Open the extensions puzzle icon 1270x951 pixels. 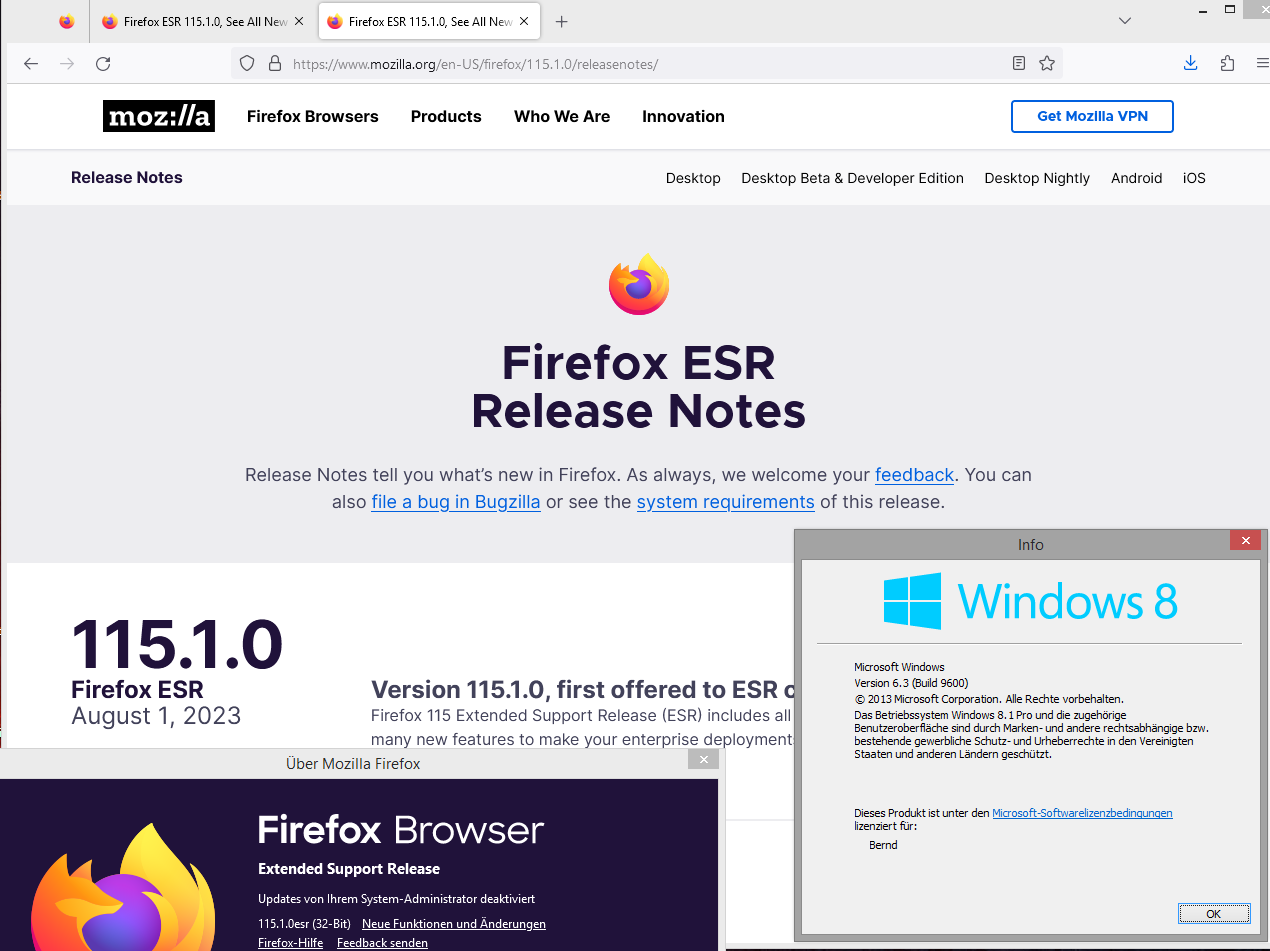tap(1227, 63)
